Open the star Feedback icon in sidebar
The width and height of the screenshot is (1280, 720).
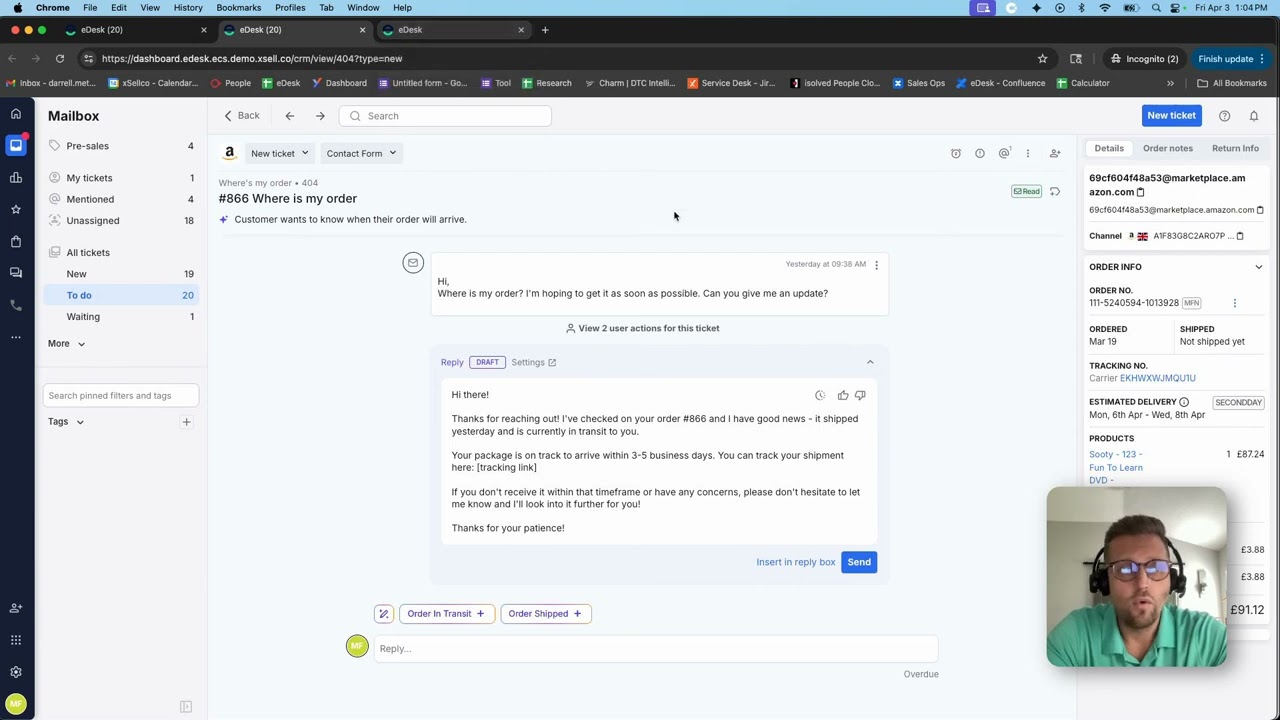click(15, 210)
